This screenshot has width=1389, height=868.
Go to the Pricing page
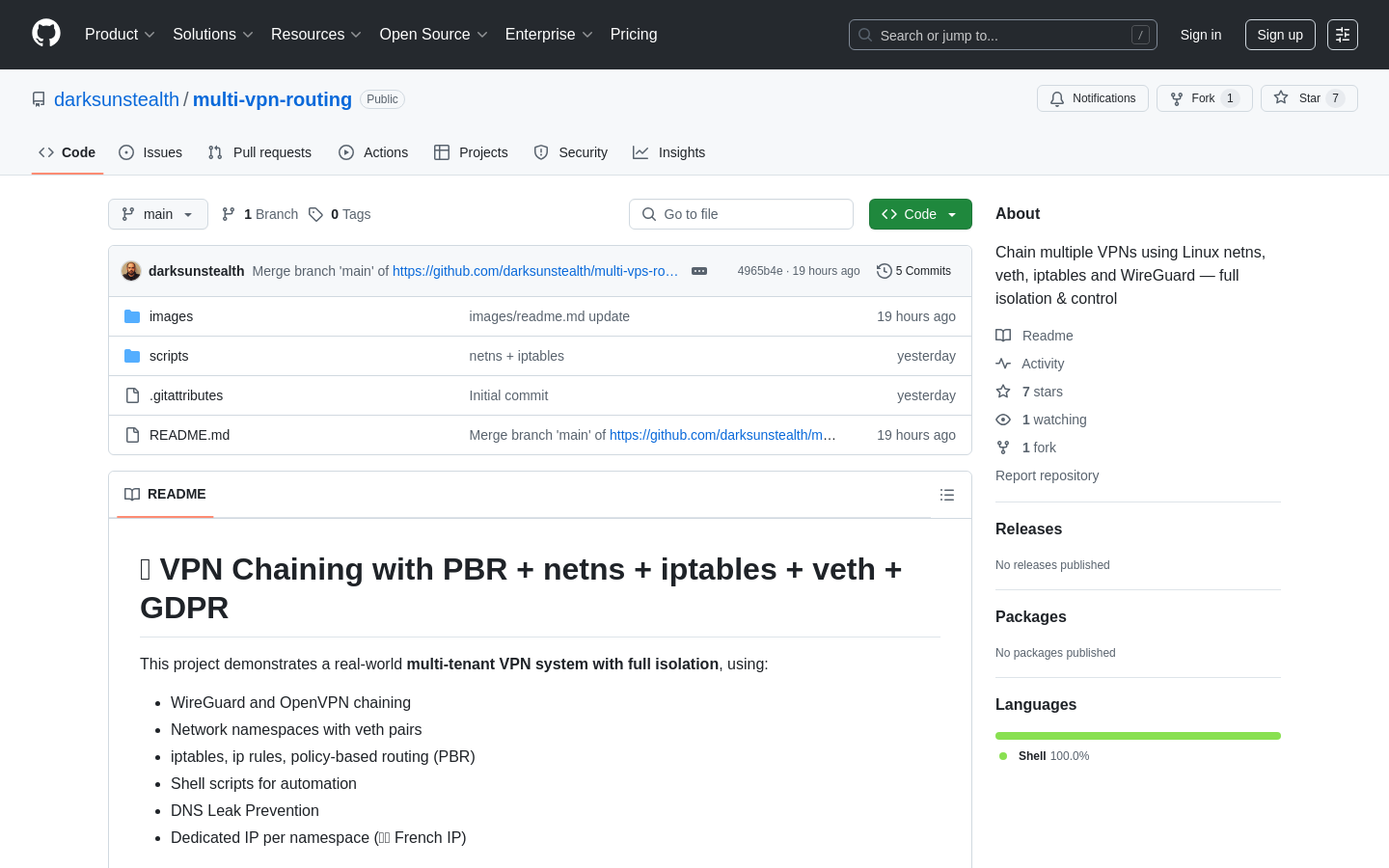click(x=634, y=35)
